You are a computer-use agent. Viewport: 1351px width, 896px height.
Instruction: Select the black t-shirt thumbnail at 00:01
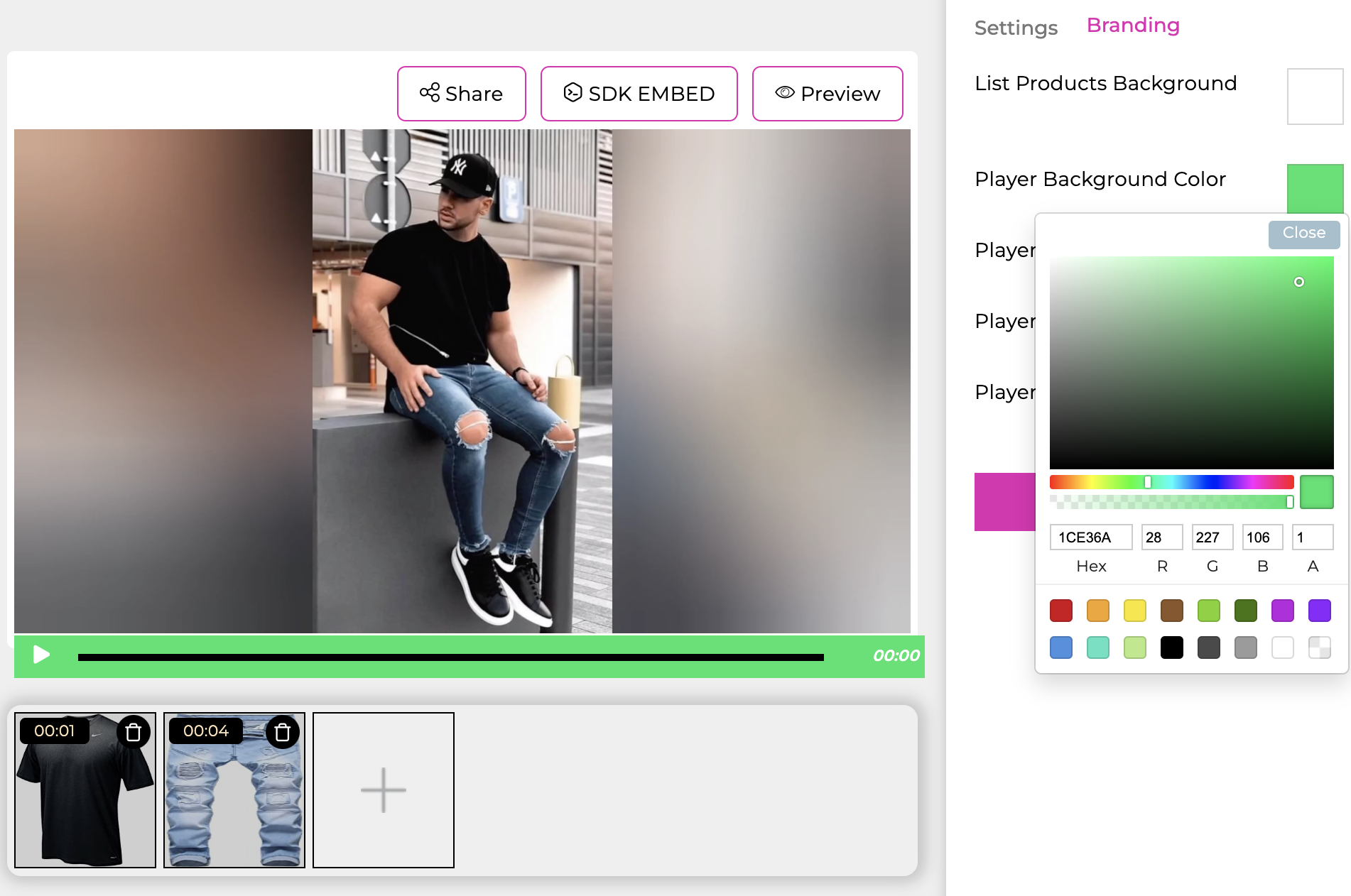point(85,790)
